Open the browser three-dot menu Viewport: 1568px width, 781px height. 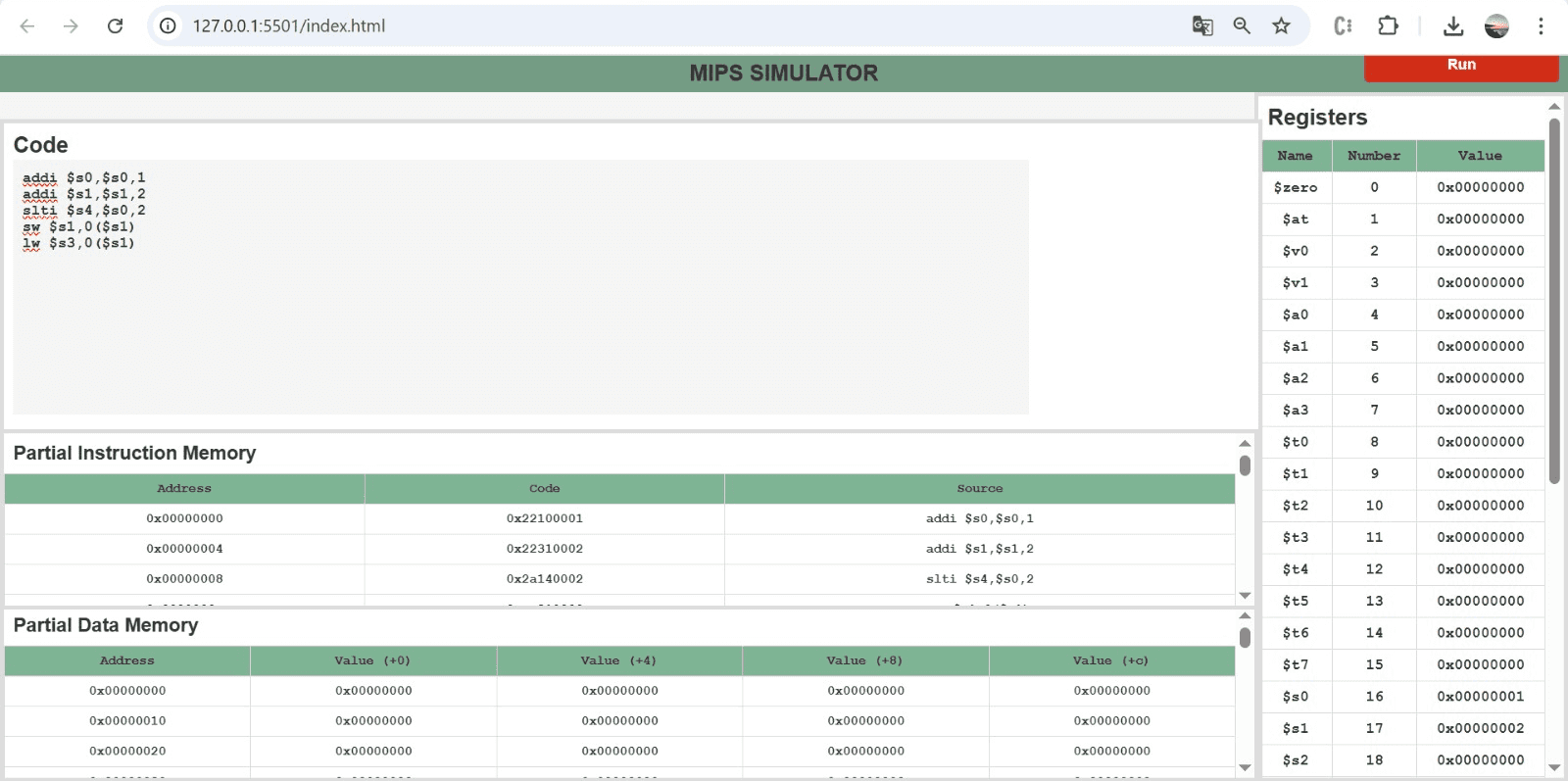(1541, 26)
